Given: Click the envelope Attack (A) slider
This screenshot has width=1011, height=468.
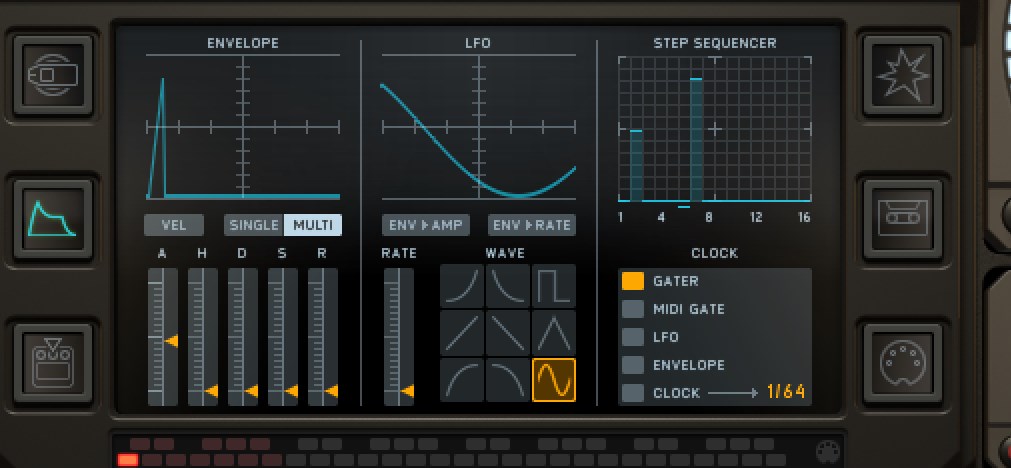Looking at the screenshot, I should point(162,337).
